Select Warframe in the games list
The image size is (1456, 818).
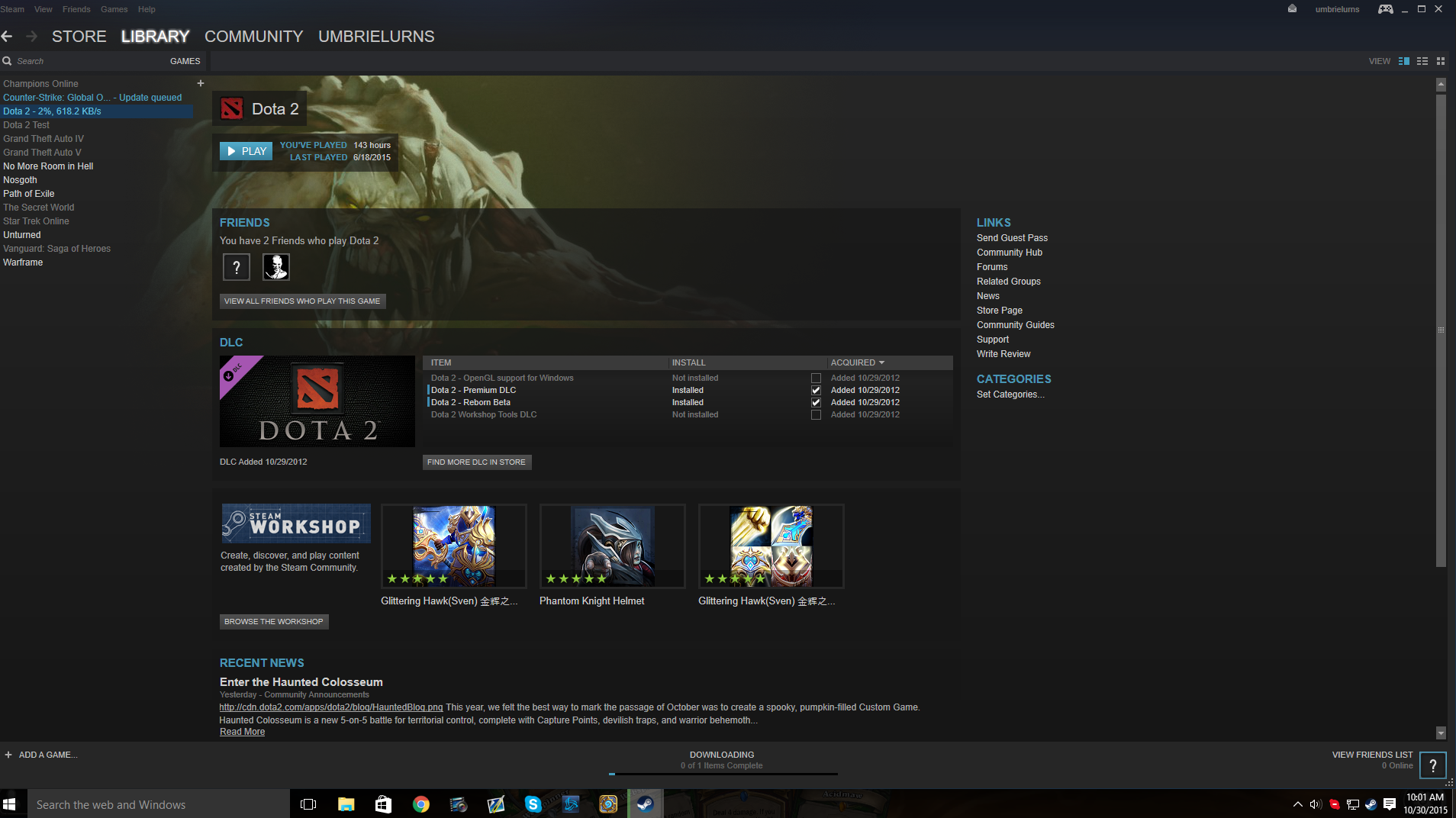pos(23,262)
